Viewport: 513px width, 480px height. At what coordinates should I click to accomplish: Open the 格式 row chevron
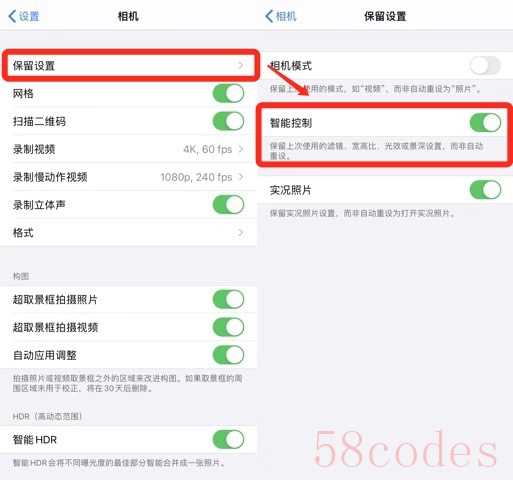241,232
